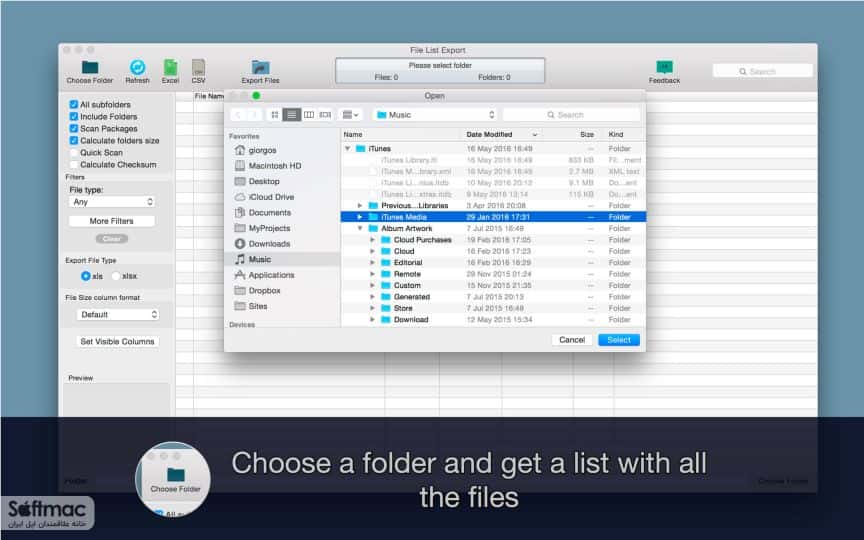The image size is (864, 540).
Task: Open Applications in Favorites sidebar
Action: point(264,275)
